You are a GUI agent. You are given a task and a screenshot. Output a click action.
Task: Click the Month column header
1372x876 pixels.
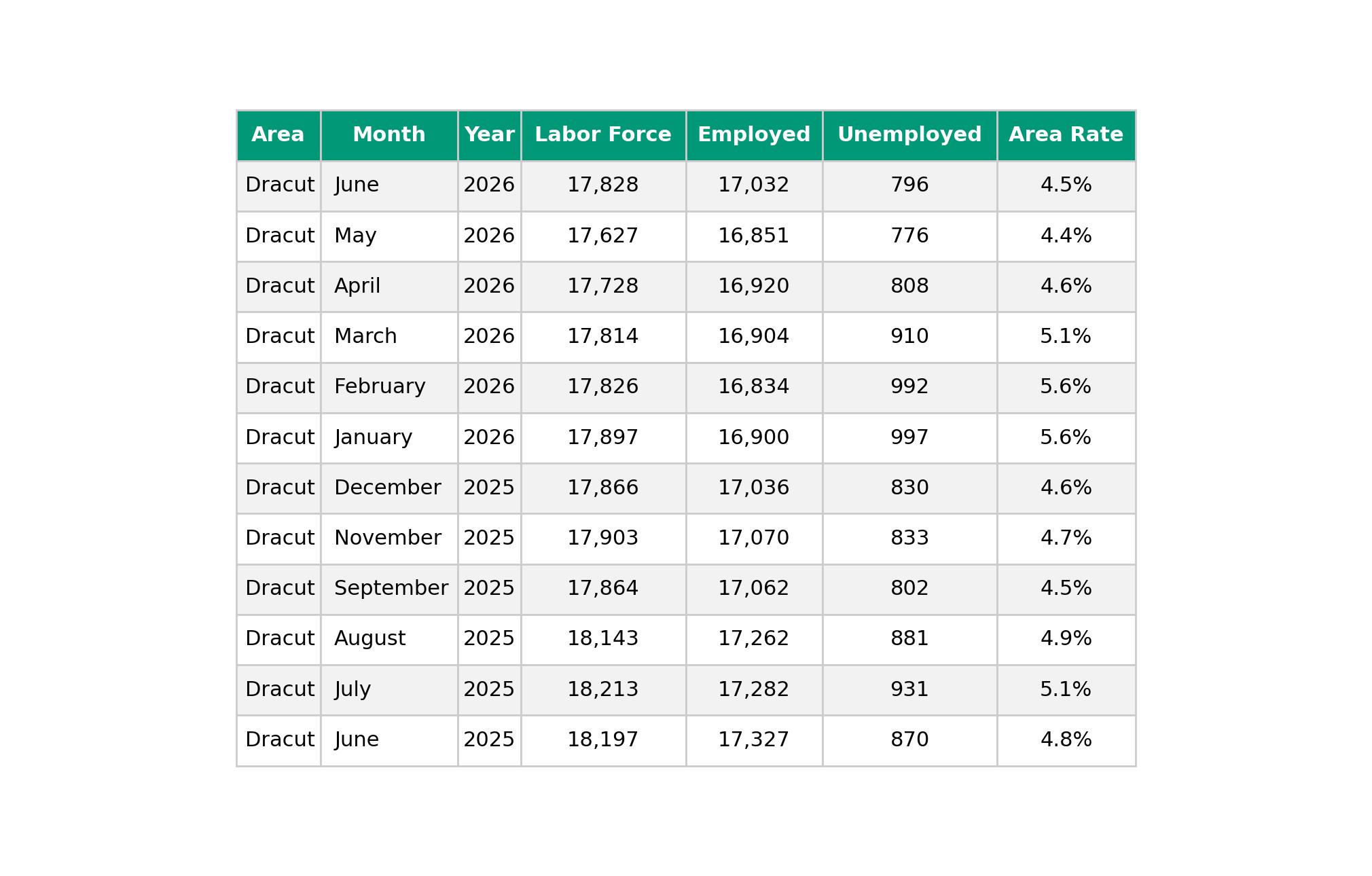[x=389, y=135]
